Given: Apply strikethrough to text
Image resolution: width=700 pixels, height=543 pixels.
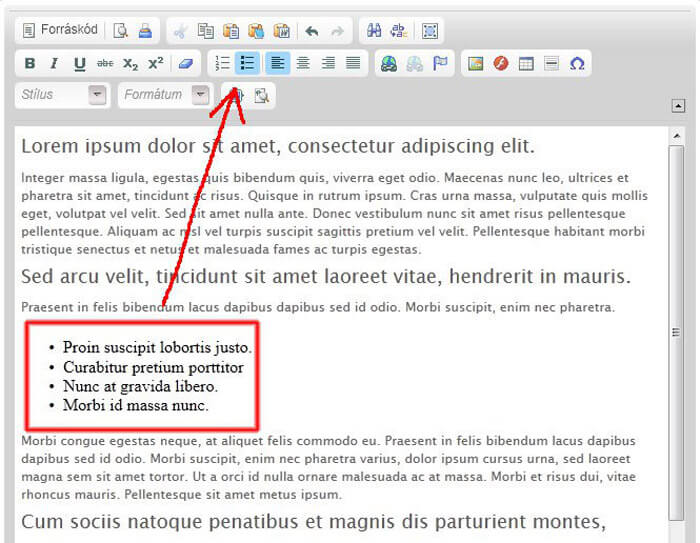Looking at the screenshot, I should (105, 63).
